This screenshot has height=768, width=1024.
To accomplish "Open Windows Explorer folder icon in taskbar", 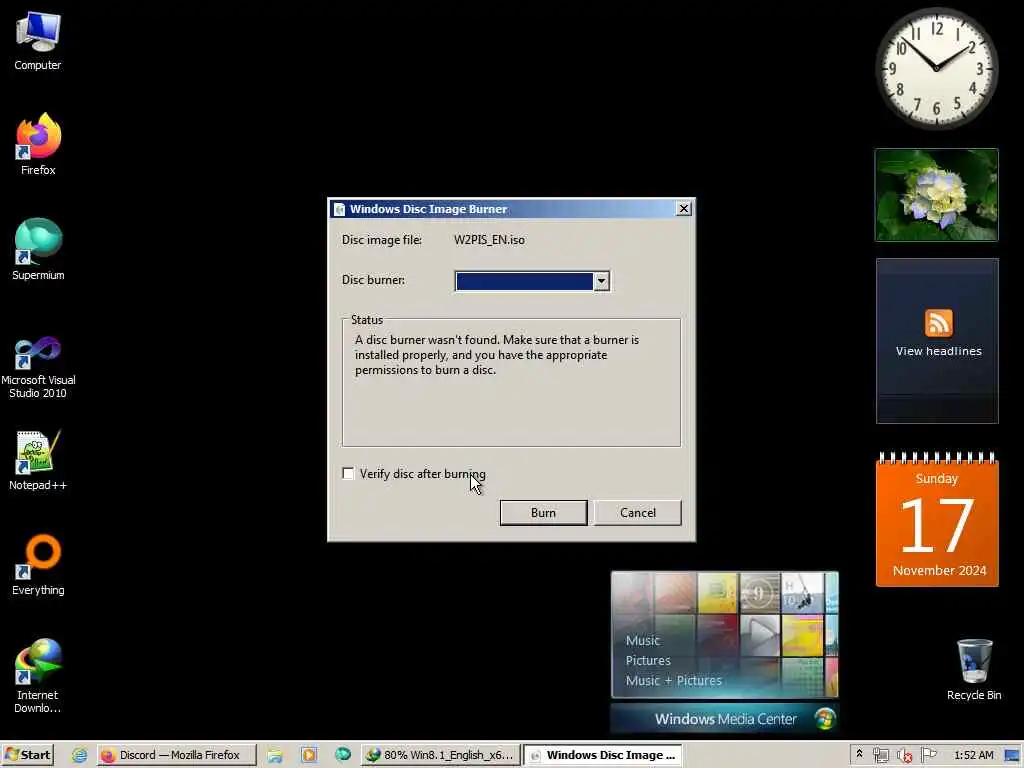I will (275, 755).
